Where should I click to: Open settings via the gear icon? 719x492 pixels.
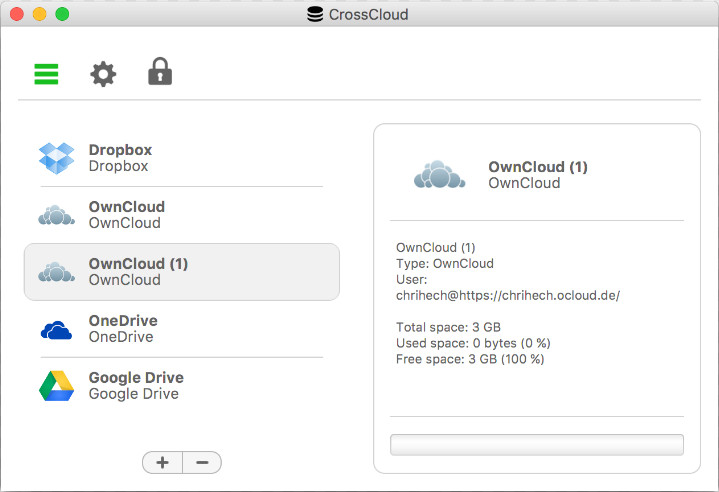pos(103,74)
